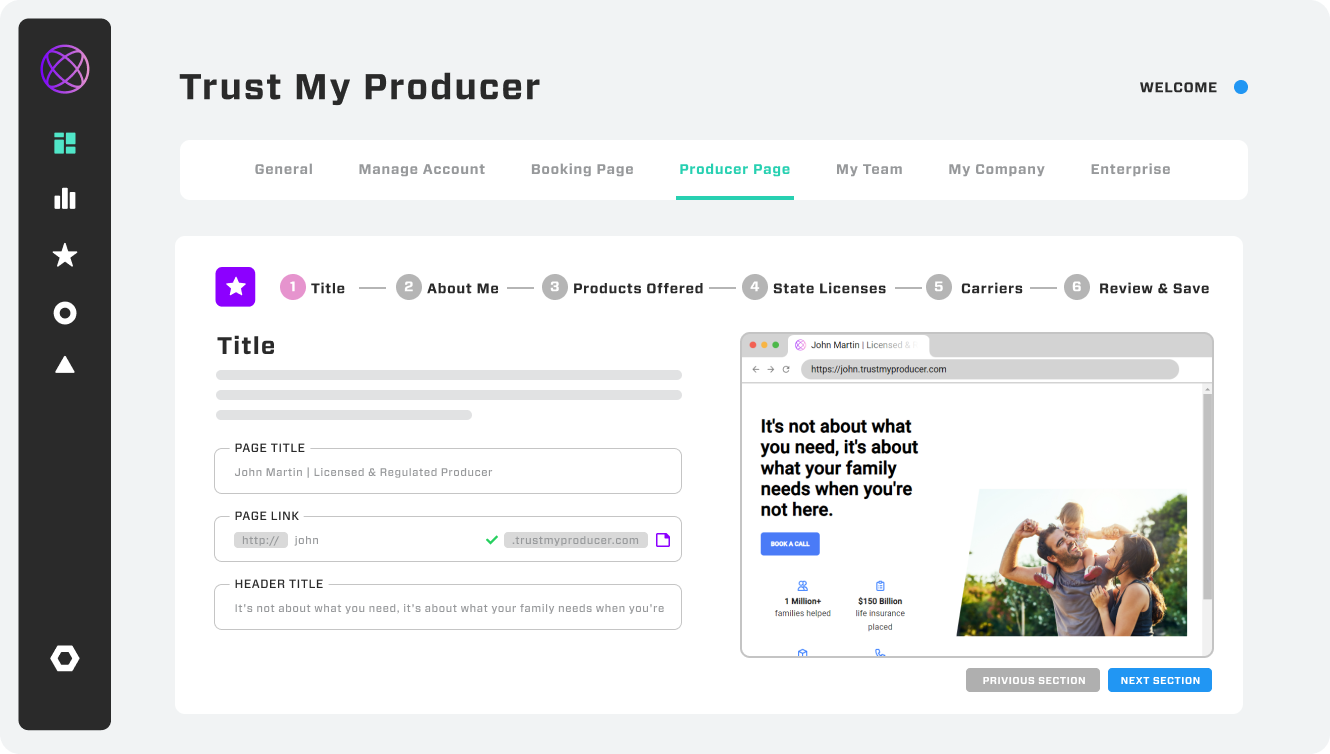Screen dimensions: 1330x754
Task: Click the 'Trust My Producer' heading
Action: coord(360,87)
